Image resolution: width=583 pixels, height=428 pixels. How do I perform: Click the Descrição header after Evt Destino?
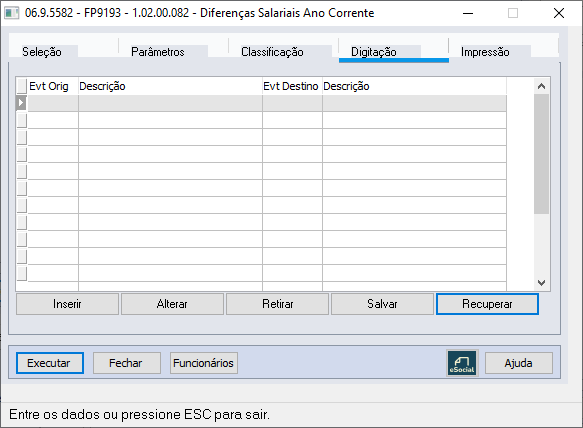[x=414, y=86]
